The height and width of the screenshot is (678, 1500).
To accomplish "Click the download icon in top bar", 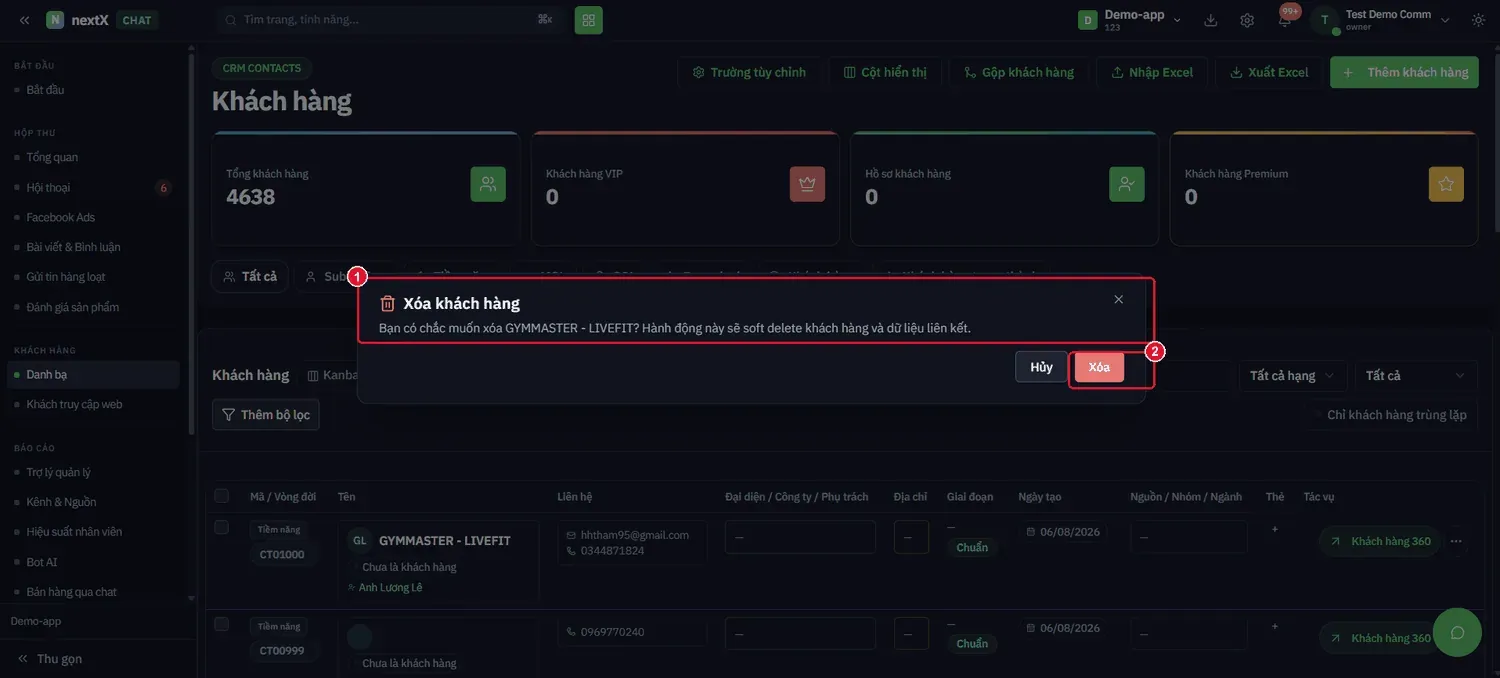I will click(1211, 20).
